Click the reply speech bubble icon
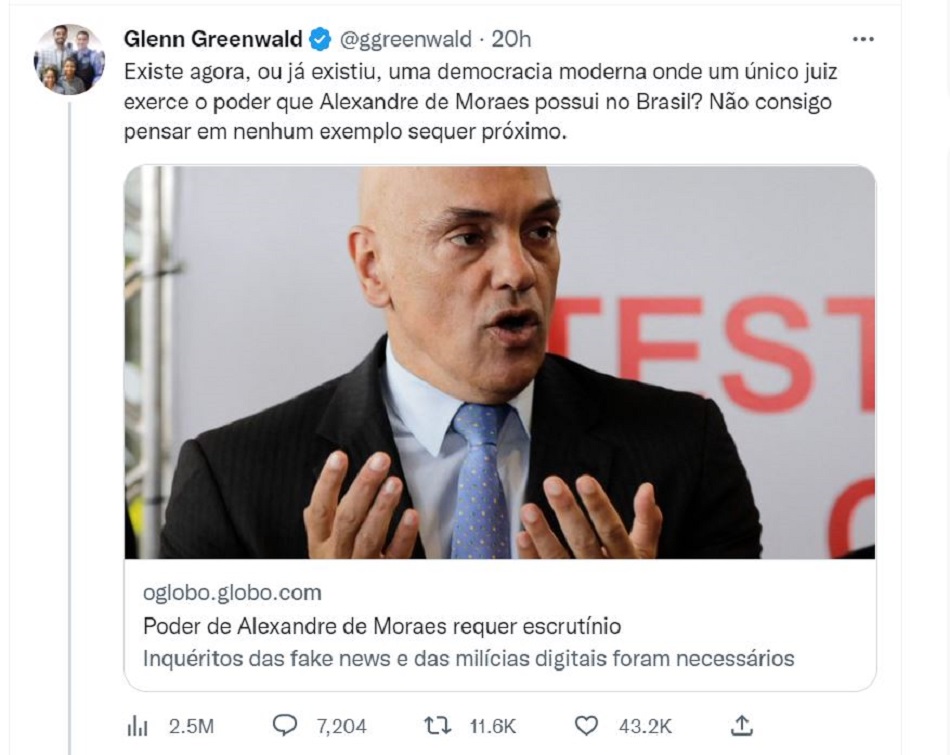The height and width of the screenshot is (755, 950). click(x=285, y=725)
